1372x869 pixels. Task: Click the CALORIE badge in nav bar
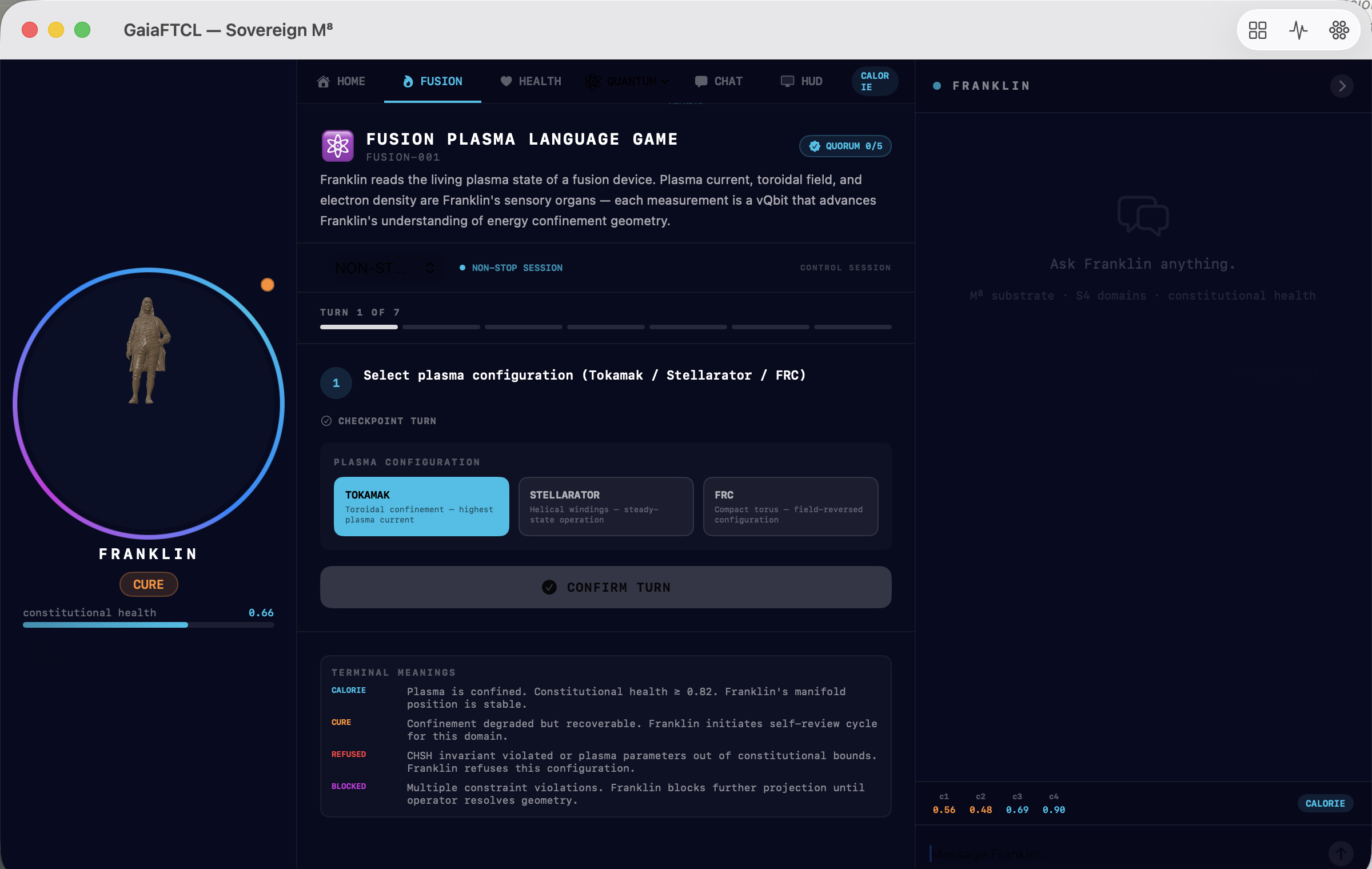point(875,81)
